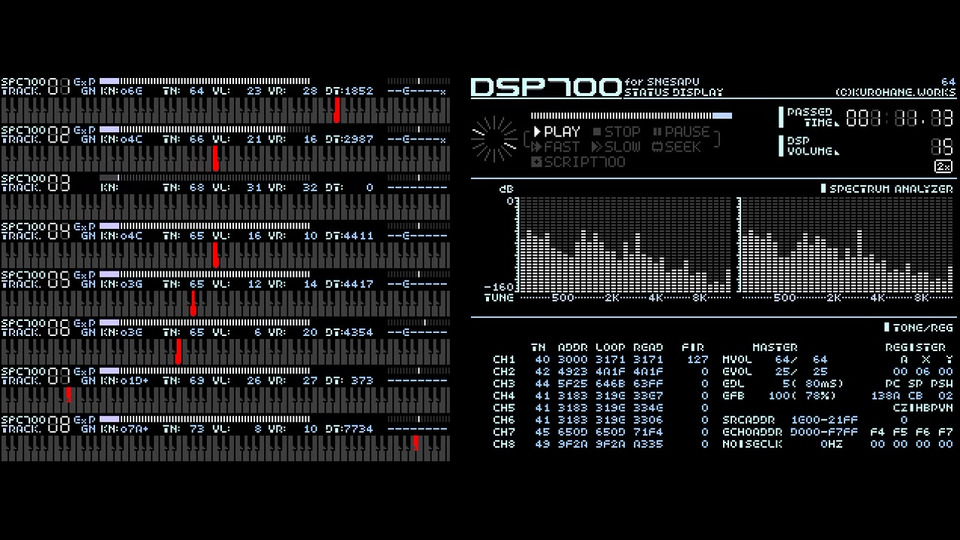
Task: Activate SLOW playback mode
Action: (615, 147)
